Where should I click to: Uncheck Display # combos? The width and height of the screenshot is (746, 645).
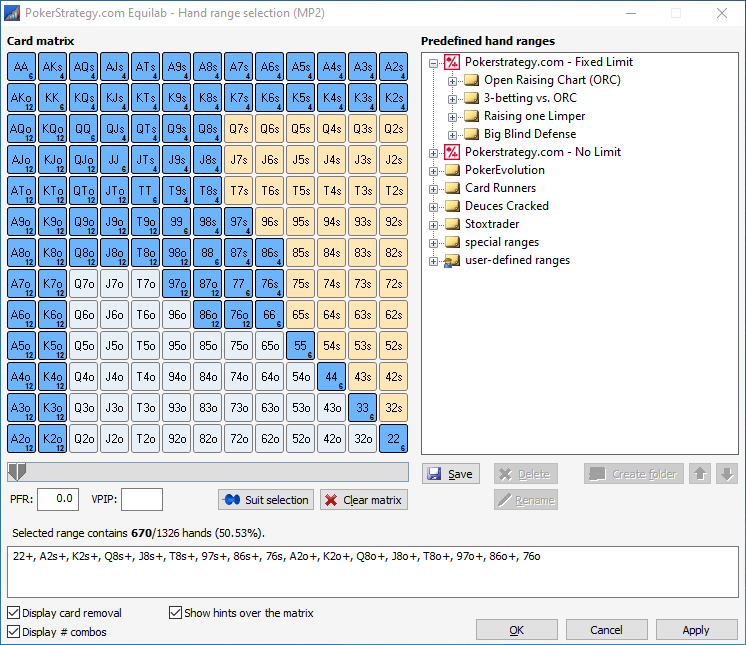(14, 632)
